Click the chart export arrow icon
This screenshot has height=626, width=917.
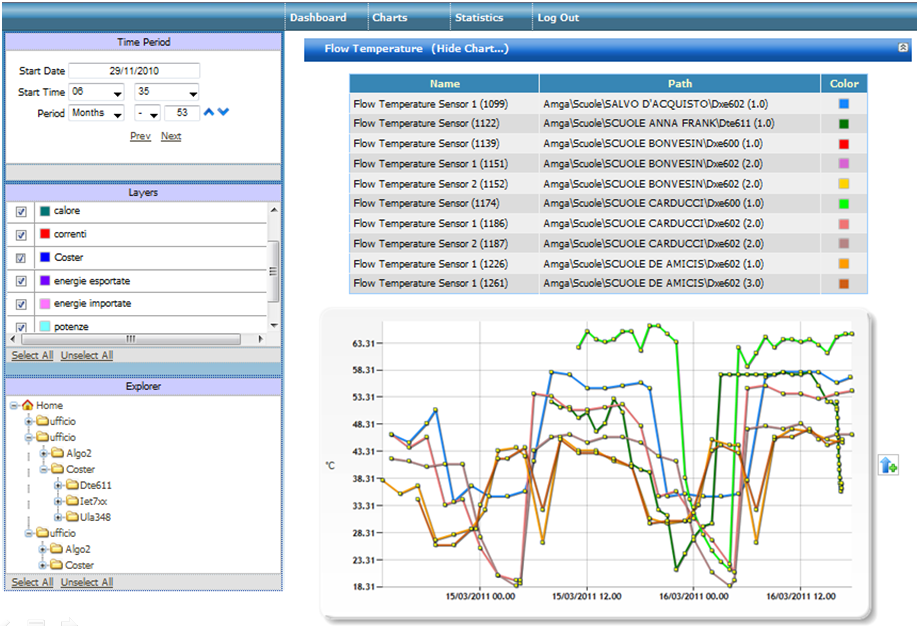click(x=887, y=464)
